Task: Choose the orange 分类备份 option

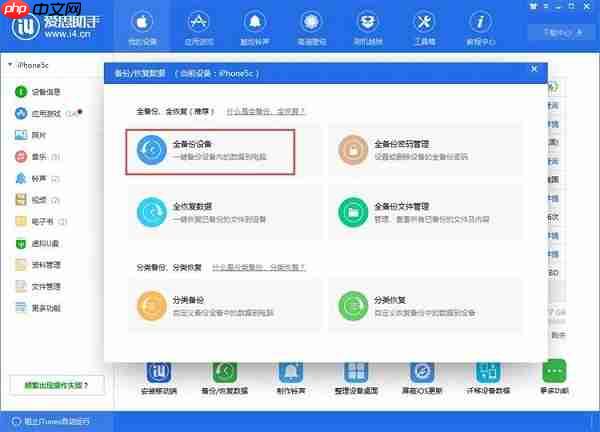Action: 225,306
